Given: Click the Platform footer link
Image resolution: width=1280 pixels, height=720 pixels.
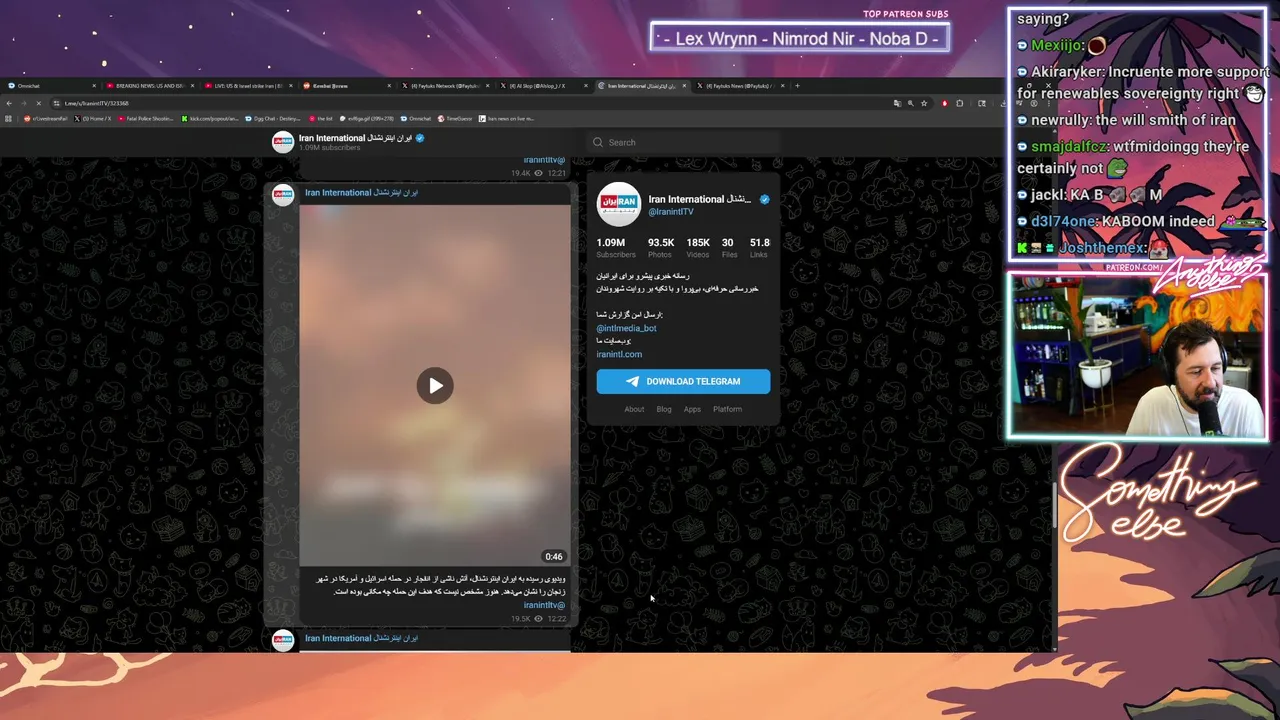Looking at the screenshot, I should pyautogui.click(x=727, y=409).
